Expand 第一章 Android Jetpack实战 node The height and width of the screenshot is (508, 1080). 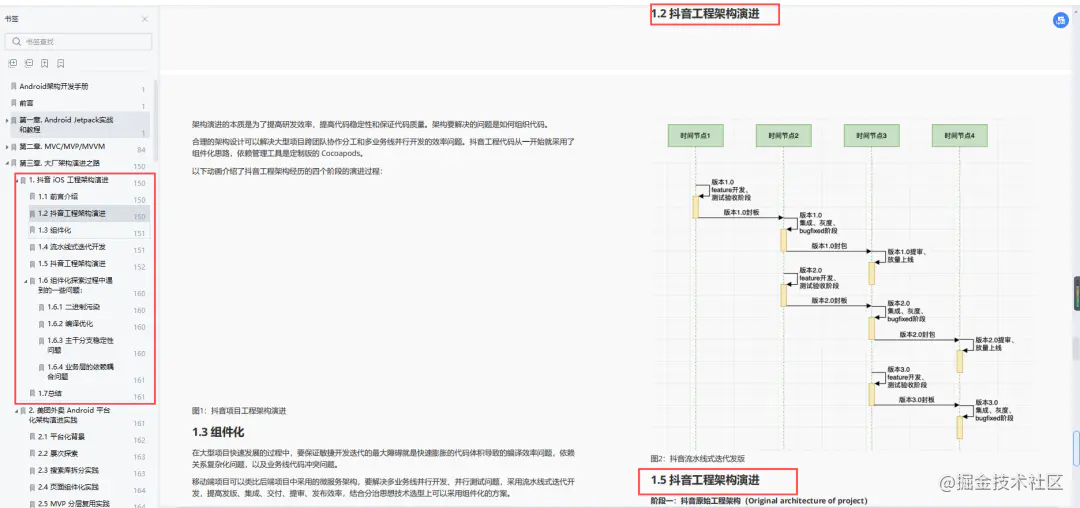coord(7,120)
